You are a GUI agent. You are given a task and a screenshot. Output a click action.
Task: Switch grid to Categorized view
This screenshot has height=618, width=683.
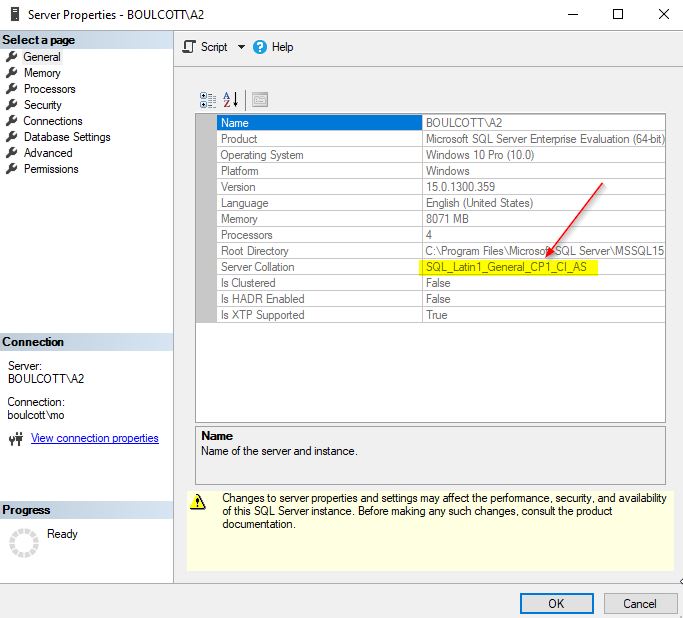pos(208,100)
